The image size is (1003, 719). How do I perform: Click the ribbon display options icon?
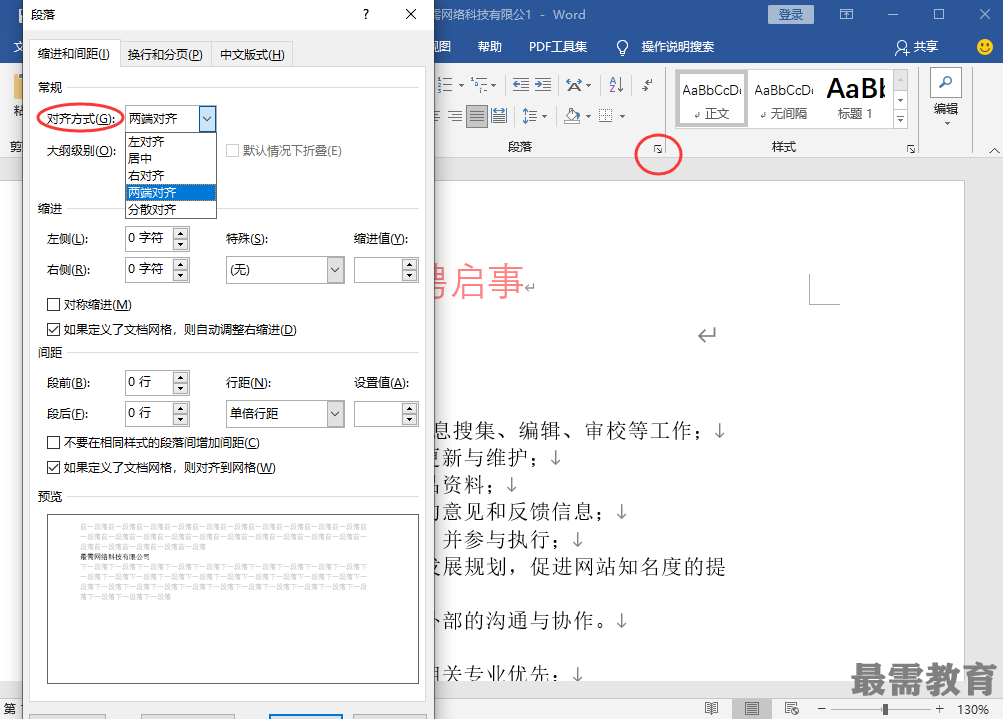click(846, 14)
